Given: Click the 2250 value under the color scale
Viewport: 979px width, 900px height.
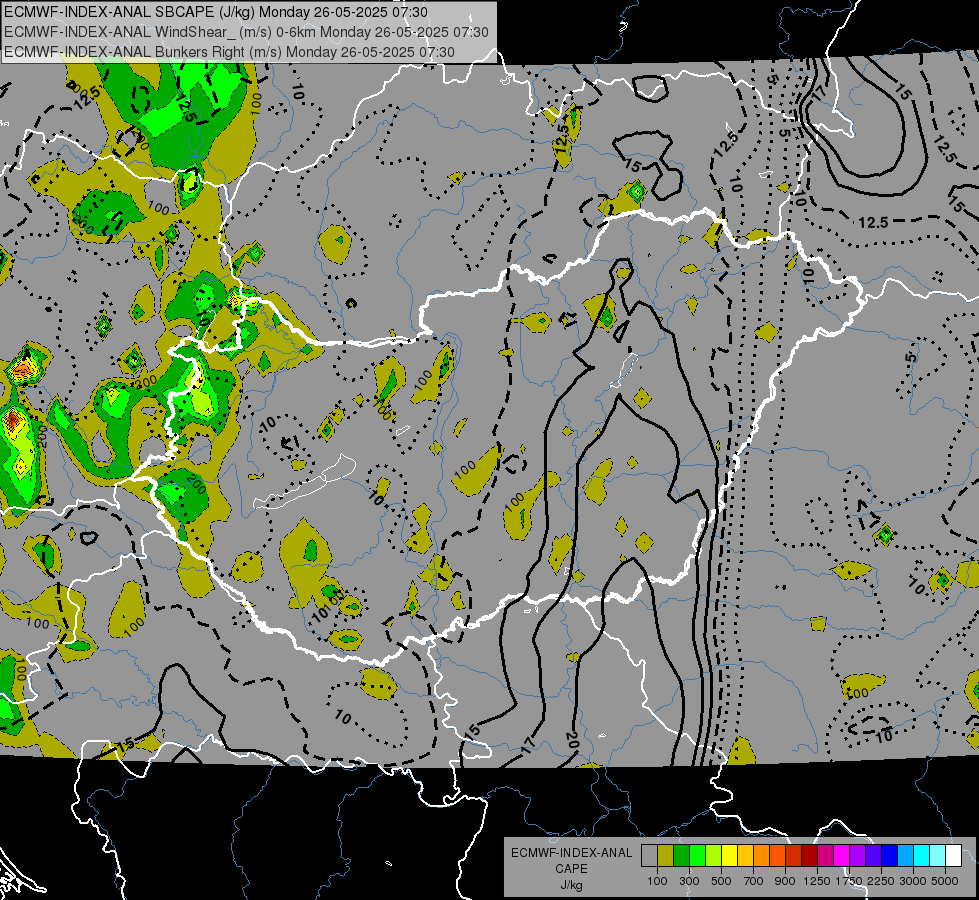Looking at the screenshot, I should 881,881.
